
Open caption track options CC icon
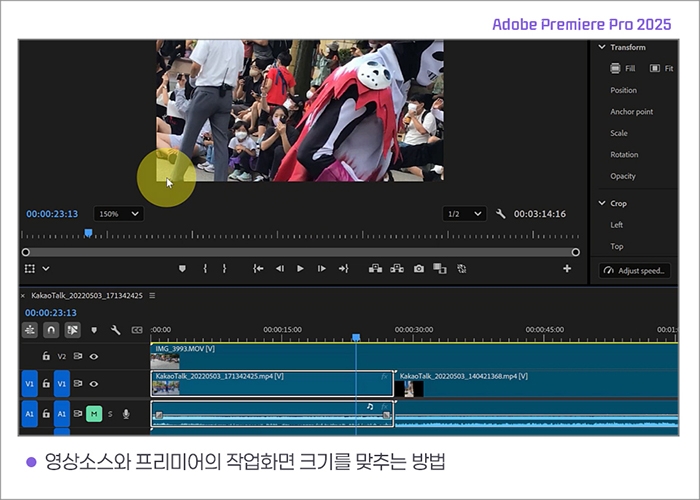(137, 330)
